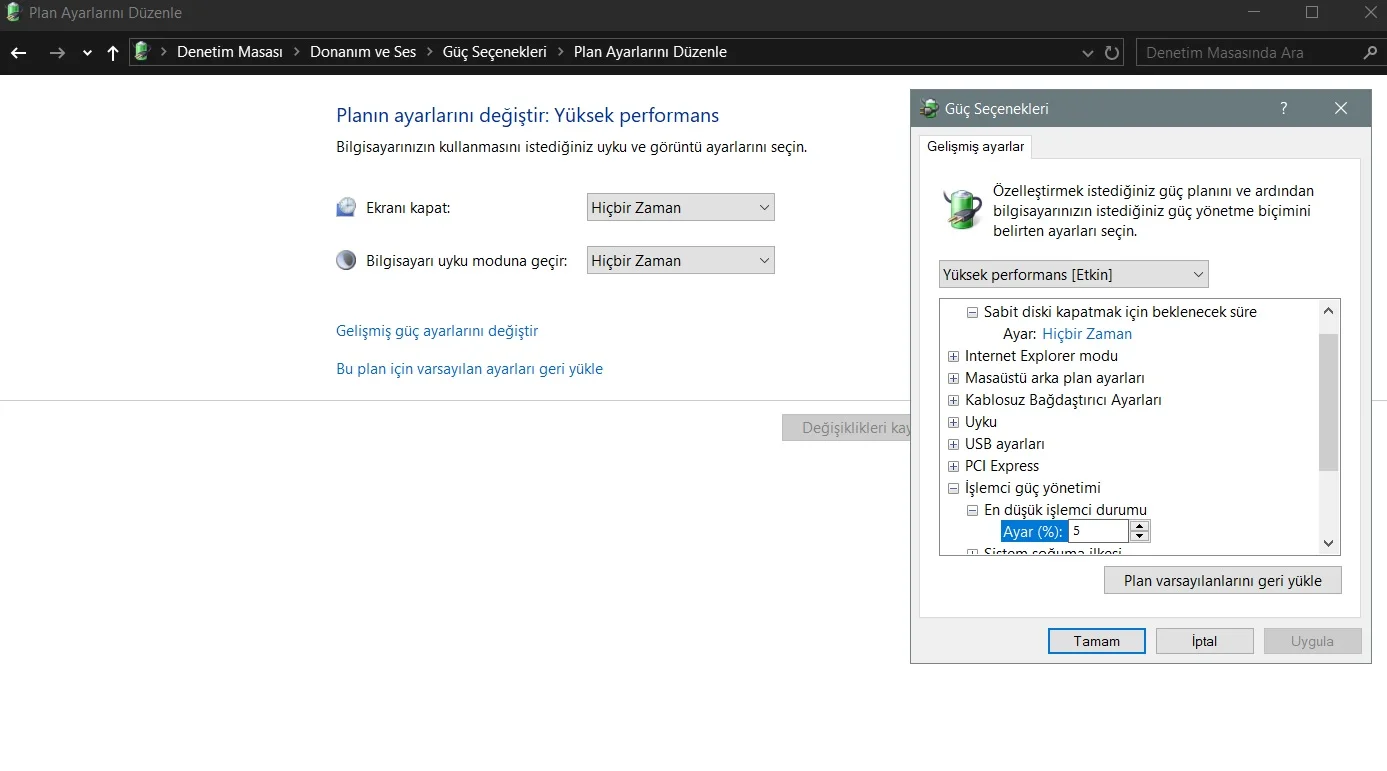Select the İşlemci güç yönetimi label
The image size is (1387, 771).
(1033, 488)
